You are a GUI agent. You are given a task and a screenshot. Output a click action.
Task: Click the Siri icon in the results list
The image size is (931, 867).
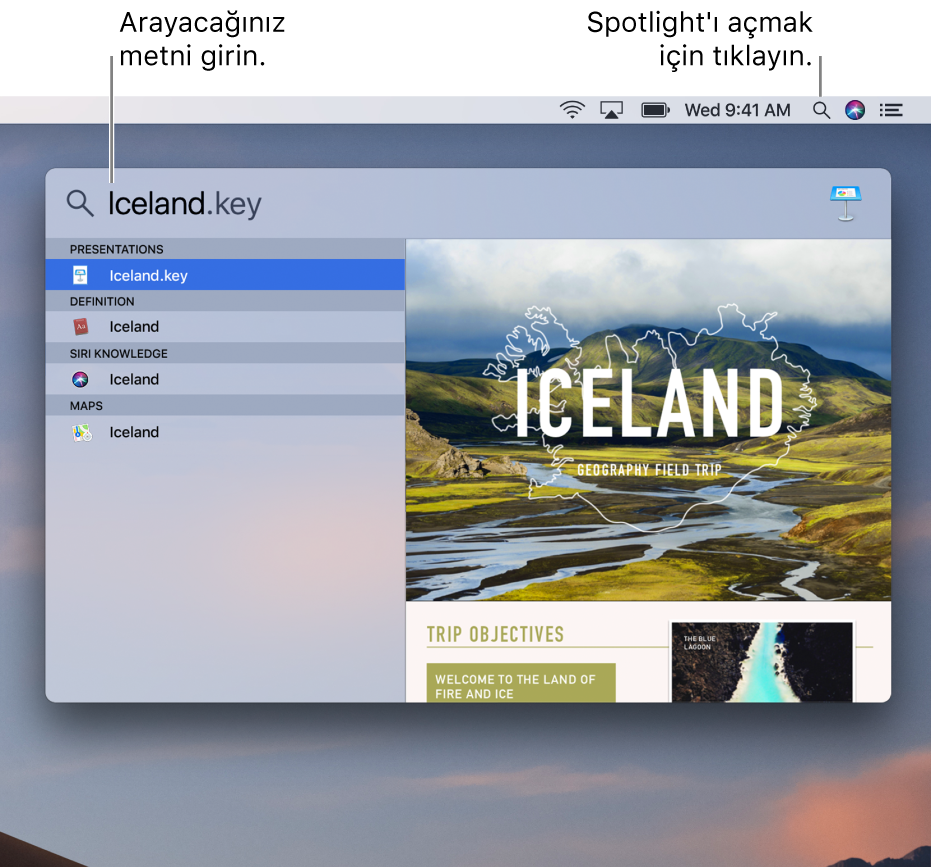pyautogui.click(x=80, y=379)
